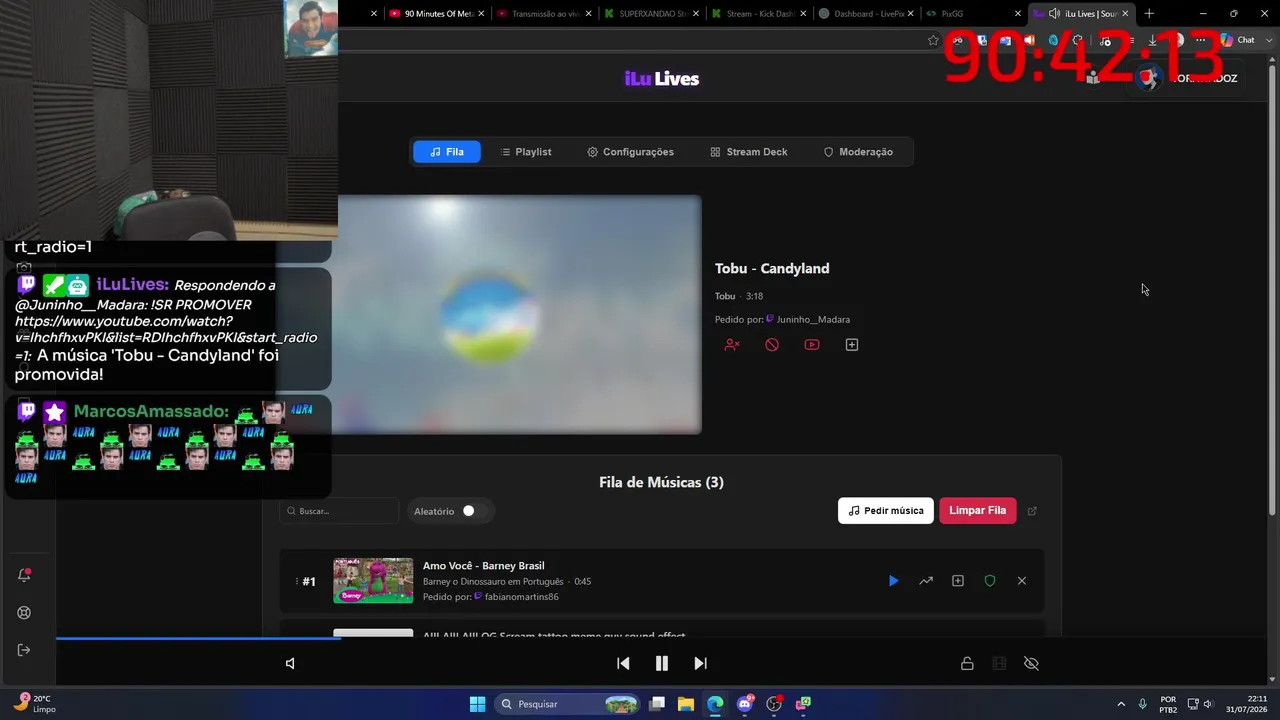The height and width of the screenshot is (720, 1280).
Task: Show hidden system tray icons
Action: (x=1121, y=704)
